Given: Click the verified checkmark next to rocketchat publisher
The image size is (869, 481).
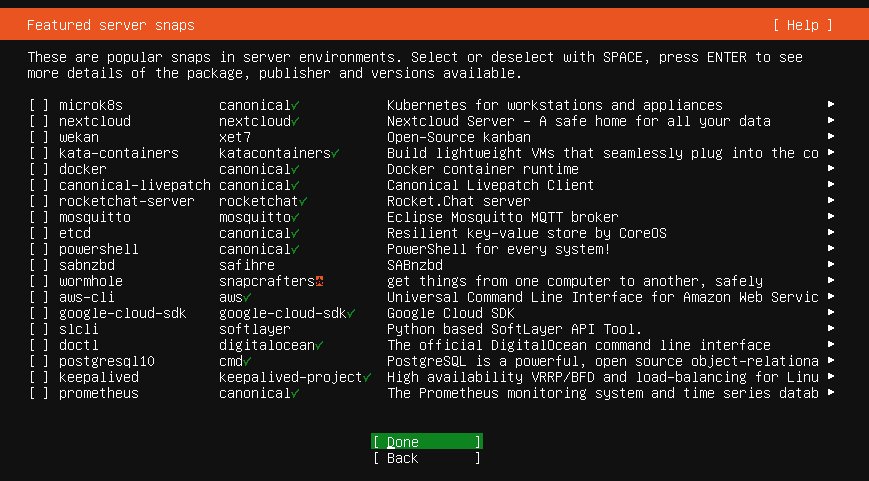Looking at the screenshot, I should coord(303,201).
